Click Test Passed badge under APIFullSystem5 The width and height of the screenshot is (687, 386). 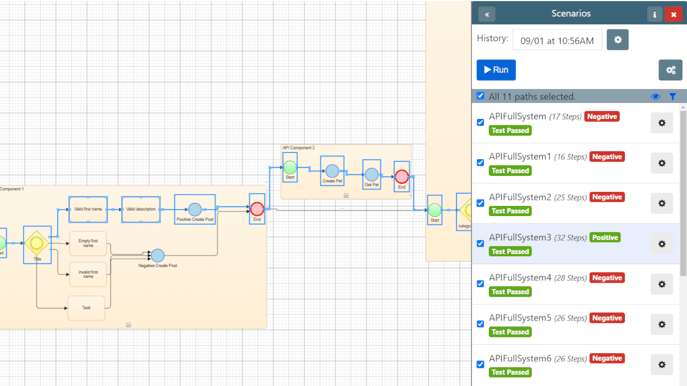[510, 332]
